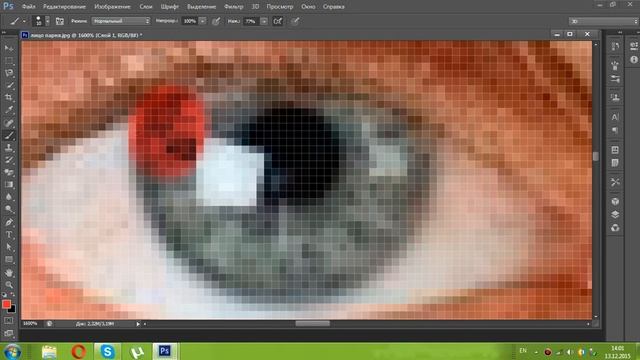Screen dimensions: 640x360
Task: Enable airbrush mode
Action: click(x=278, y=21)
